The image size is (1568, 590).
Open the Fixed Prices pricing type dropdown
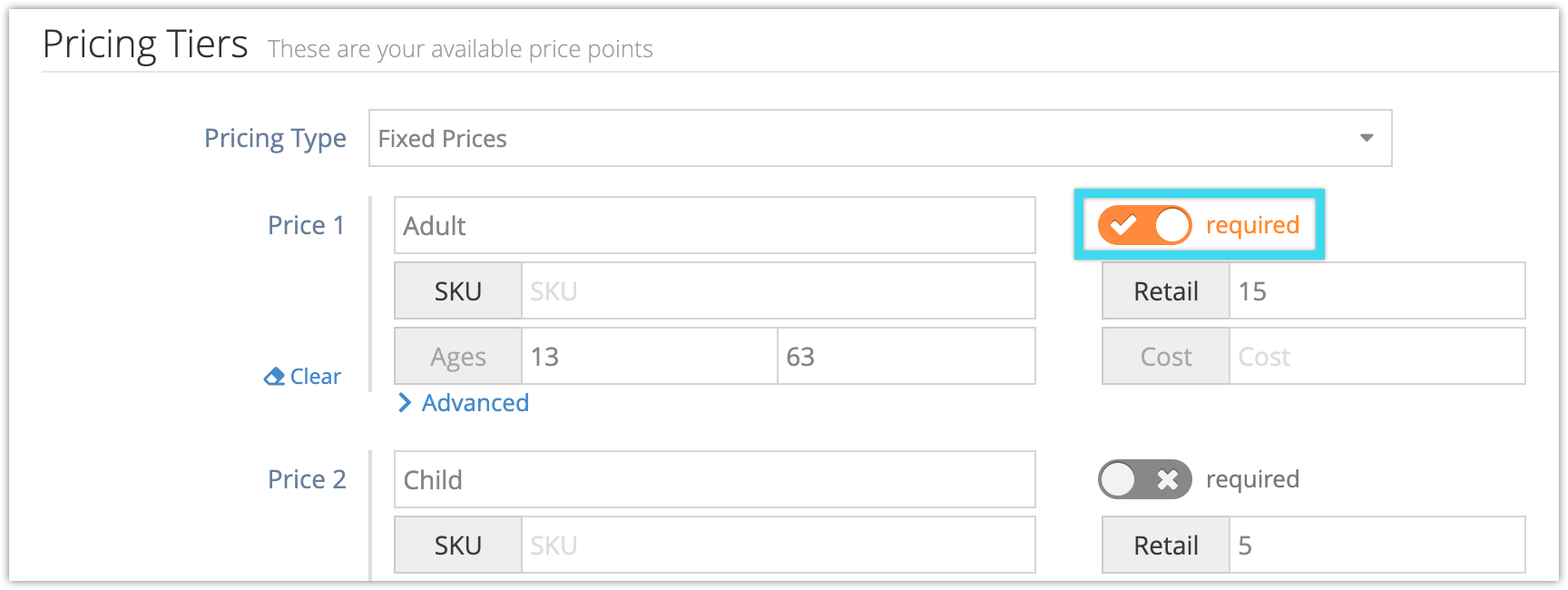click(x=880, y=138)
